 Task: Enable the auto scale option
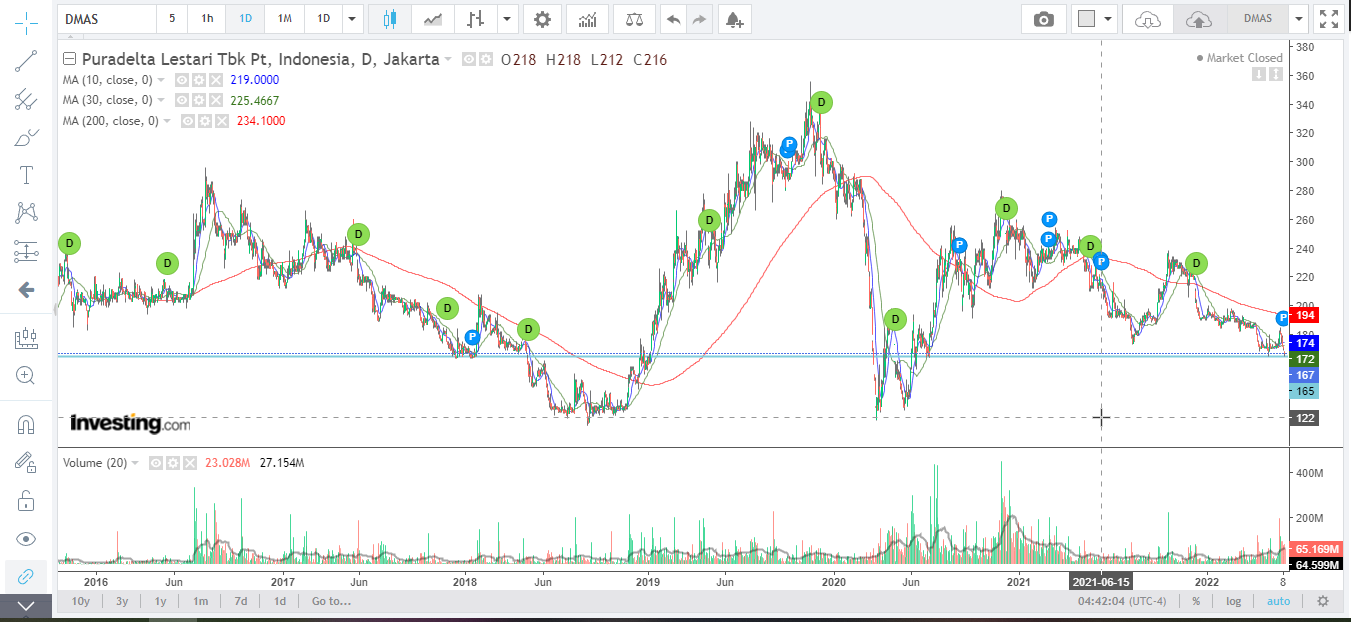pyautogui.click(x=1278, y=601)
